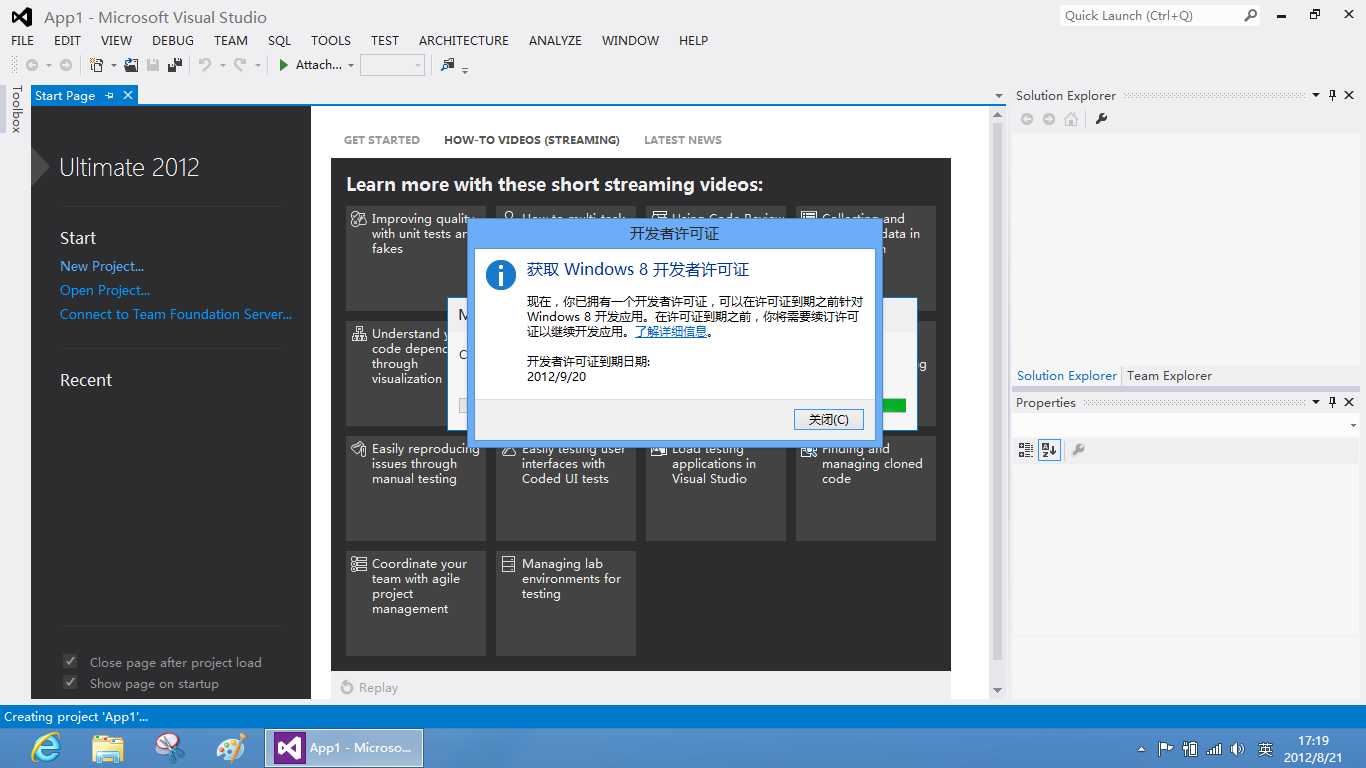Click Categorized view icon in Properties
This screenshot has width=1366, height=768.
1026,450
